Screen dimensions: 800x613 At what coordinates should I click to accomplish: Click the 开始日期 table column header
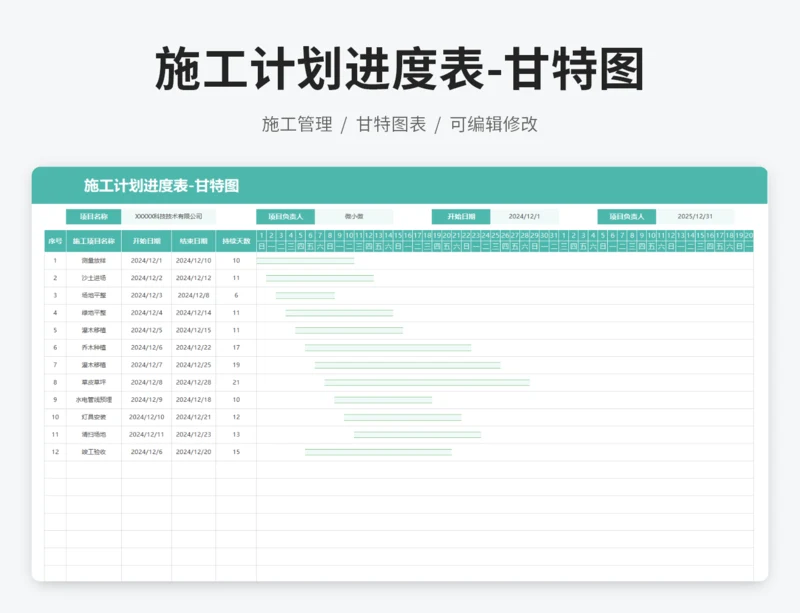(146, 241)
